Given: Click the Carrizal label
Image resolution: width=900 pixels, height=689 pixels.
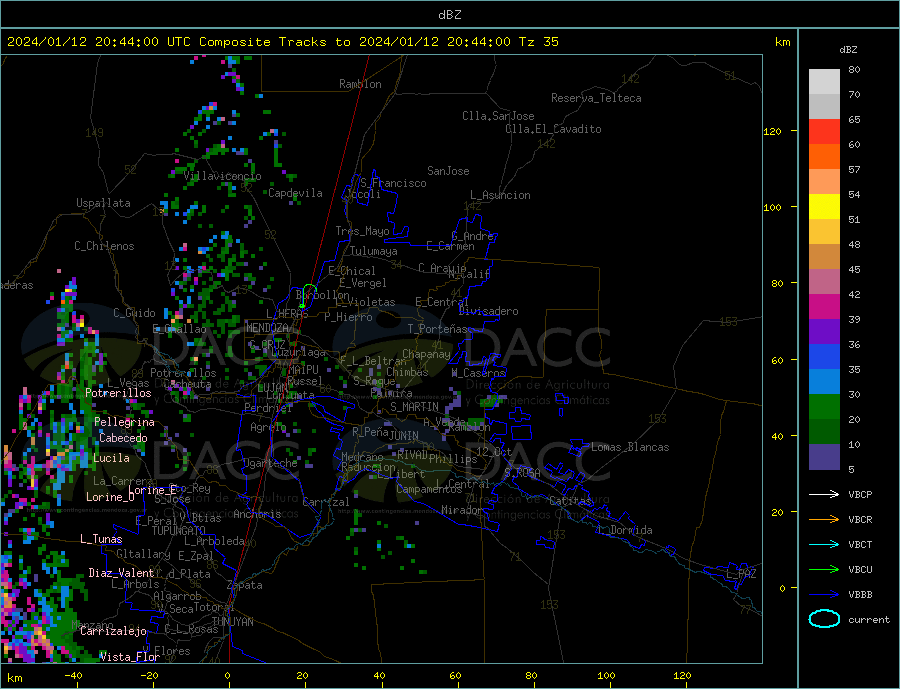Looking at the screenshot, I should [x=326, y=502].
